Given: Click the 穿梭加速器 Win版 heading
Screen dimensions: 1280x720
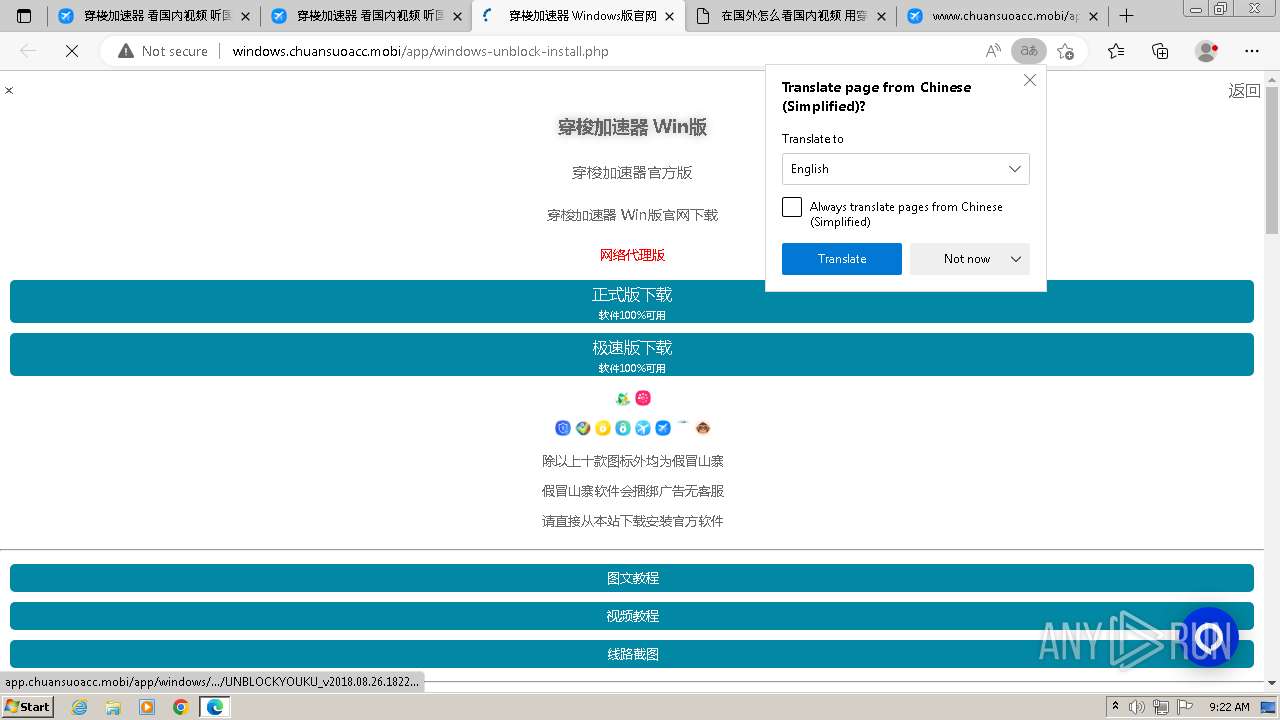Looking at the screenshot, I should 632,127.
